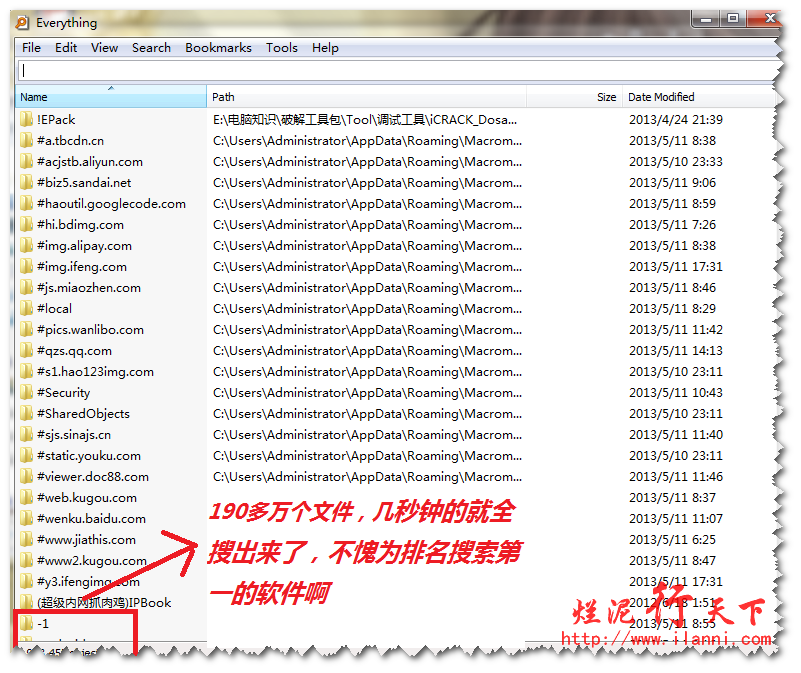
Task: Minimize the Everything window
Action: point(706,18)
